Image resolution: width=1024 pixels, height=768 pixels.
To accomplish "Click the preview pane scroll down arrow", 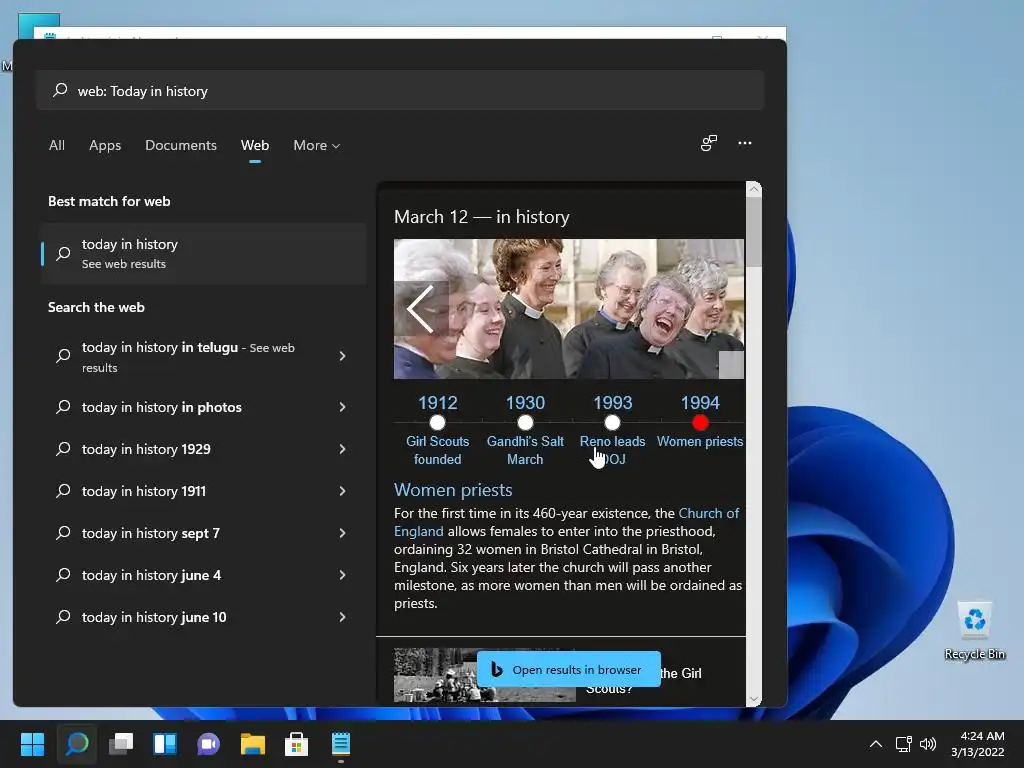I will [754, 699].
